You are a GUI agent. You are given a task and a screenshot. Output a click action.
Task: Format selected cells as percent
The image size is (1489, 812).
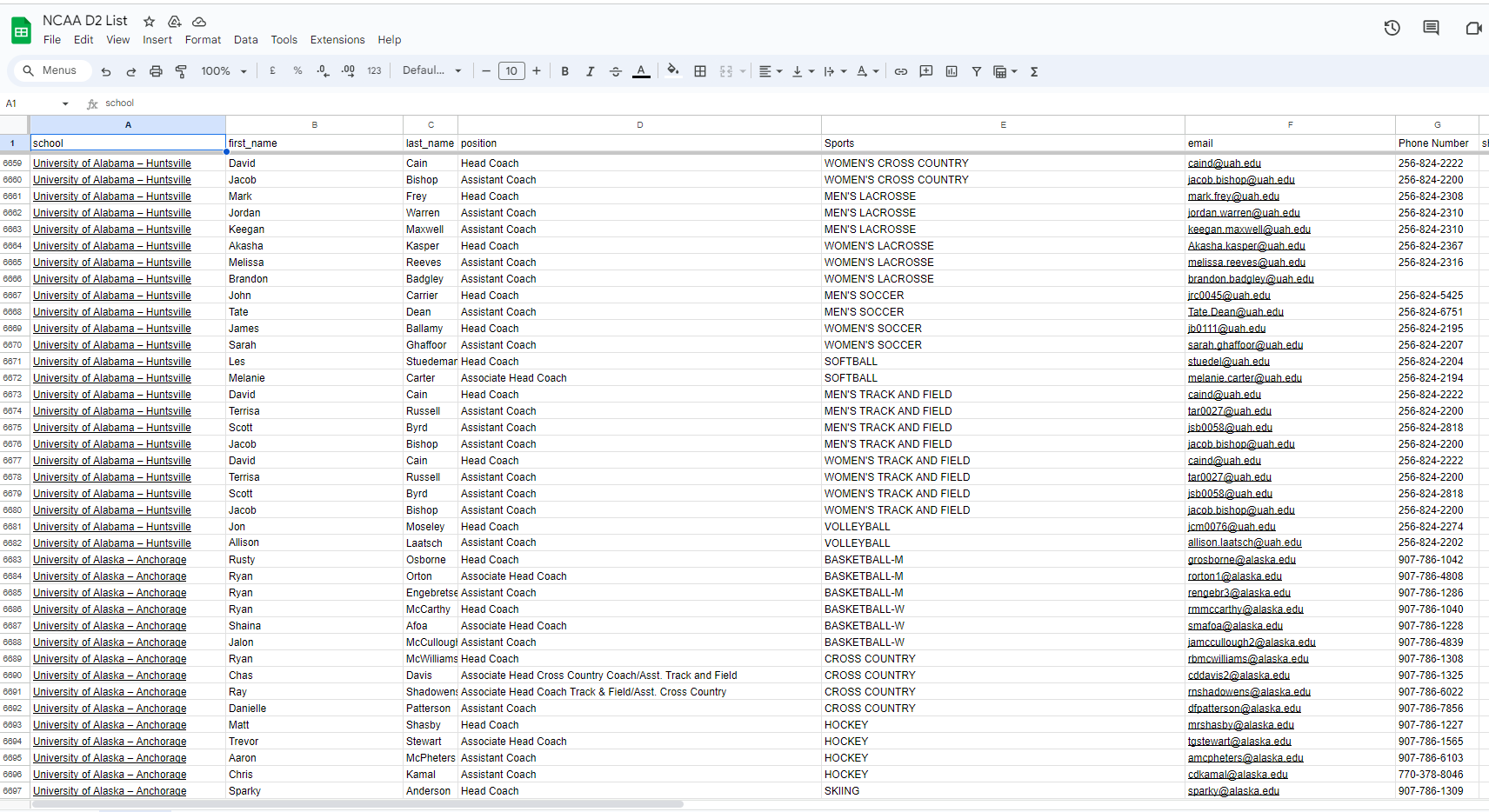tap(297, 71)
